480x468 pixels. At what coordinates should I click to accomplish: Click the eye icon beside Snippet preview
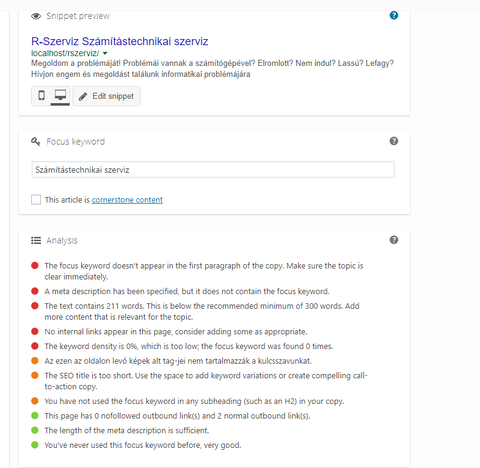point(36,16)
